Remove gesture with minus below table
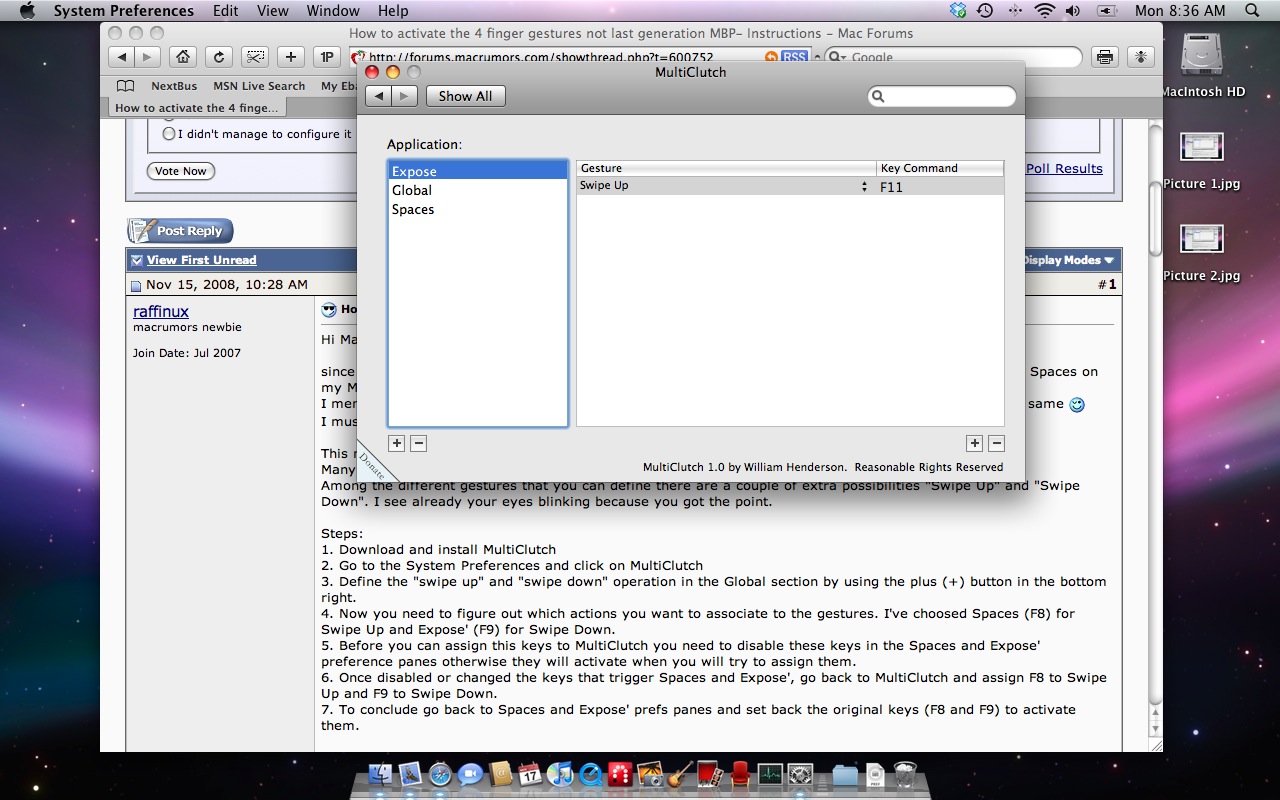 coord(996,443)
